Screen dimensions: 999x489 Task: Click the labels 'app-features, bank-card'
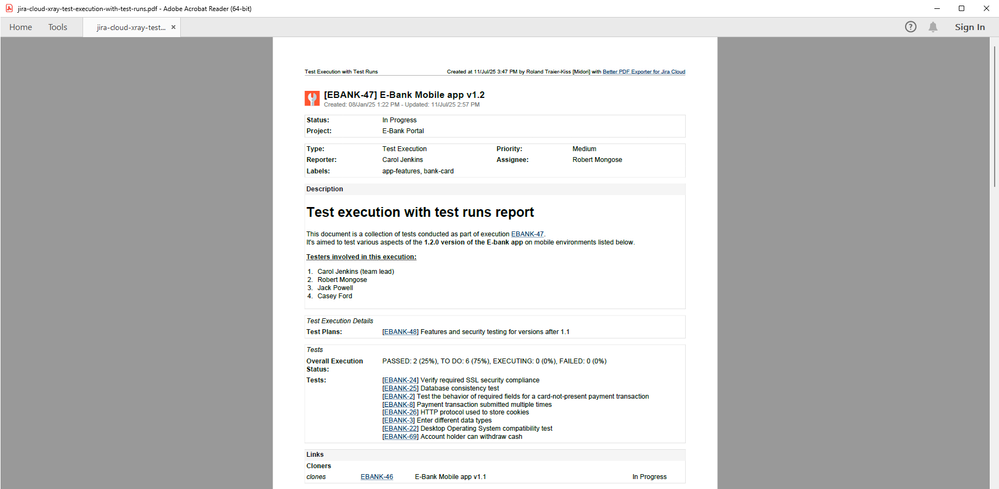click(418, 171)
